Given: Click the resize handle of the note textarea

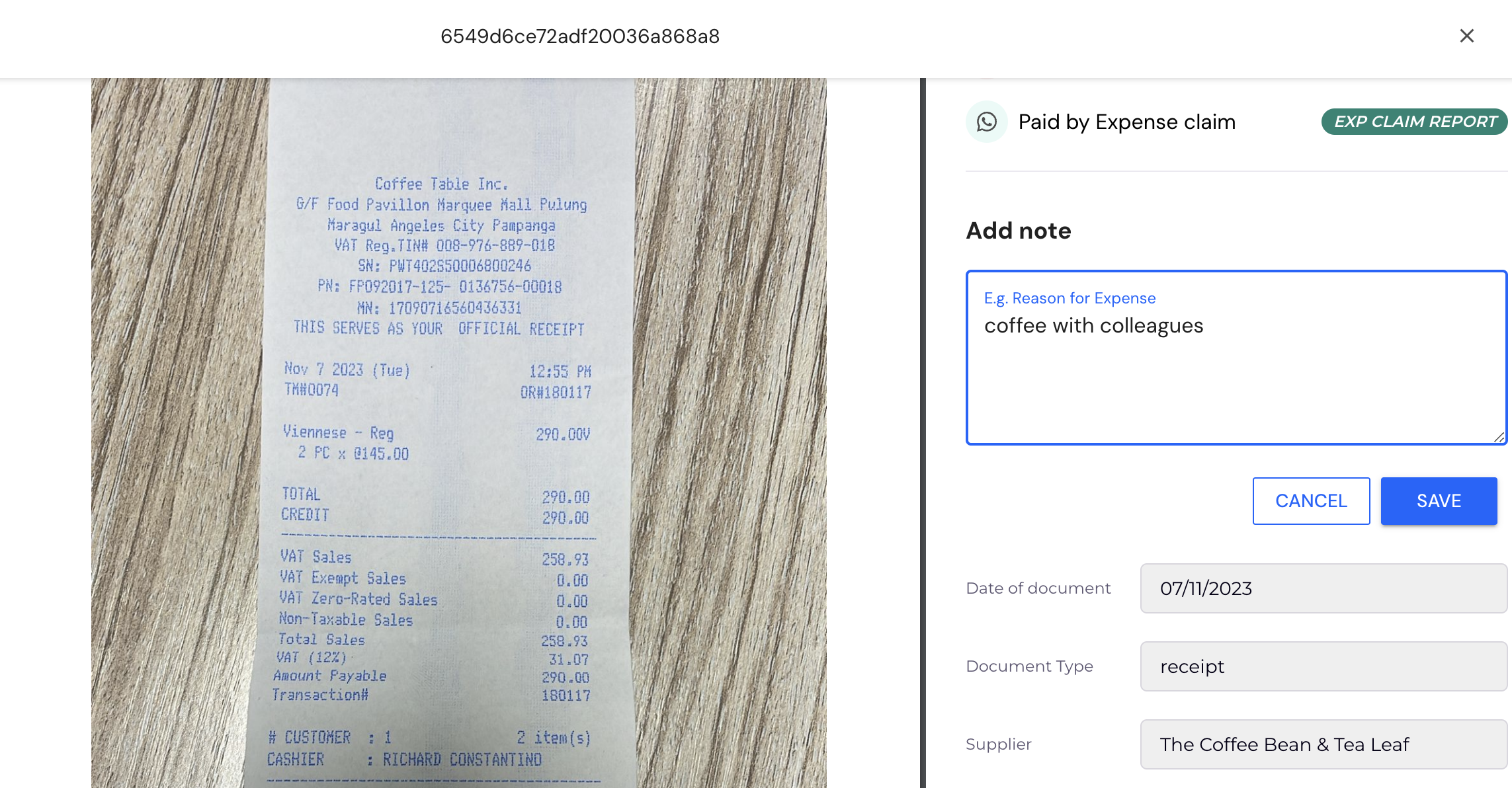Looking at the screenshot, I should [1499, 437].
